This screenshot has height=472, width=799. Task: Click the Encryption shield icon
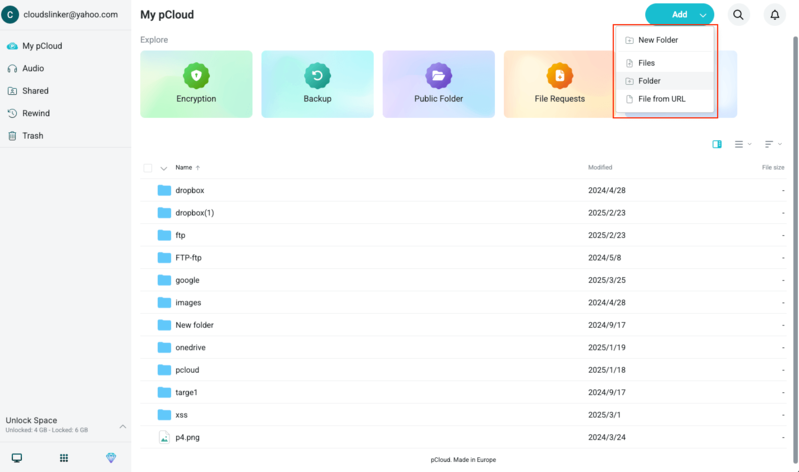point(196,76)
